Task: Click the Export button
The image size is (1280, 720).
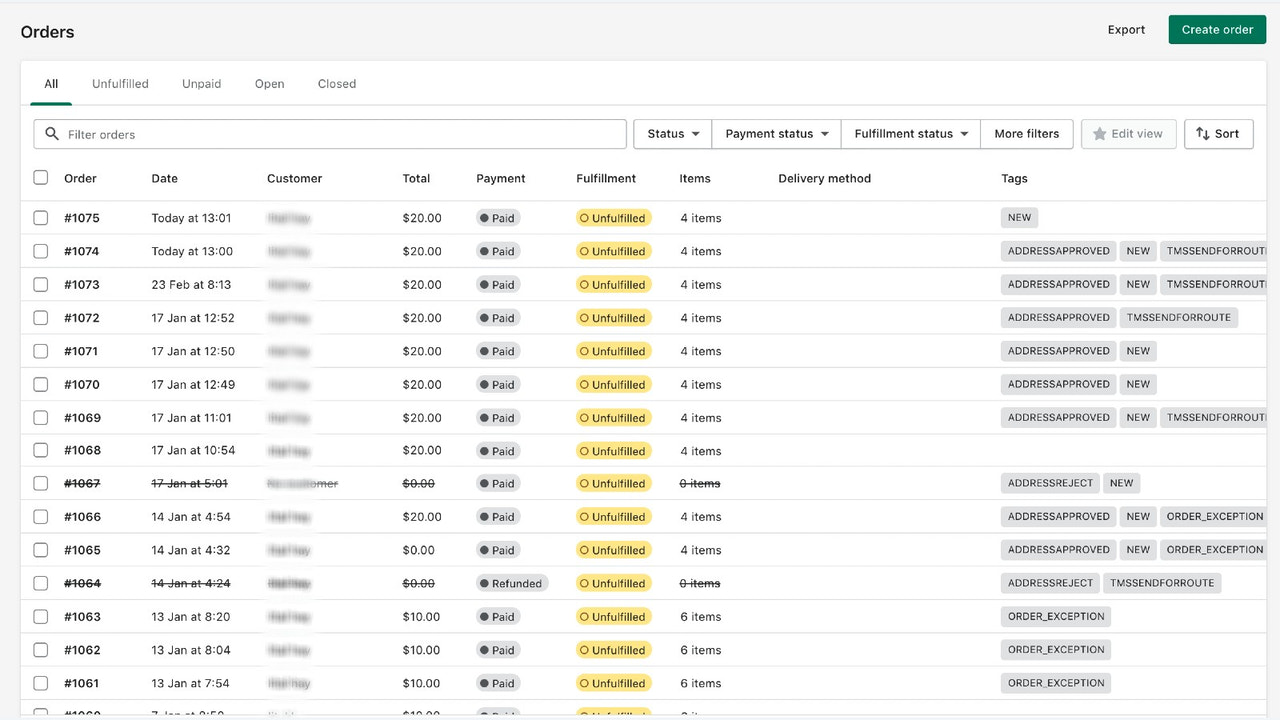Action: click(x=1126, y=29)
